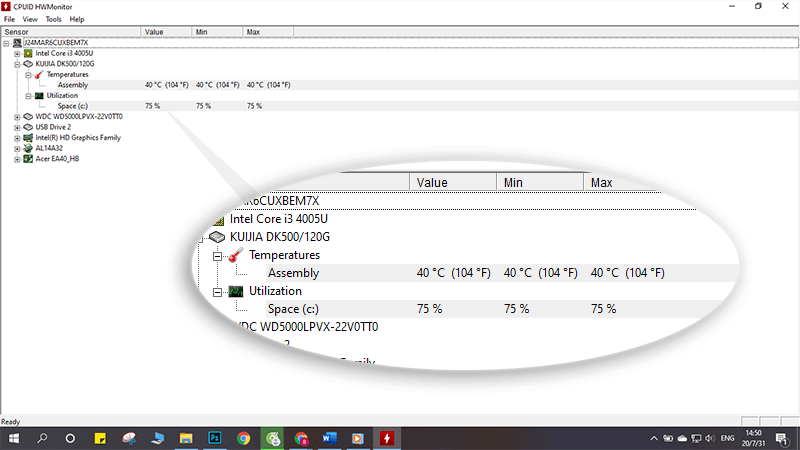
Task: Click the network tray icon
Action: coord(696,438)
